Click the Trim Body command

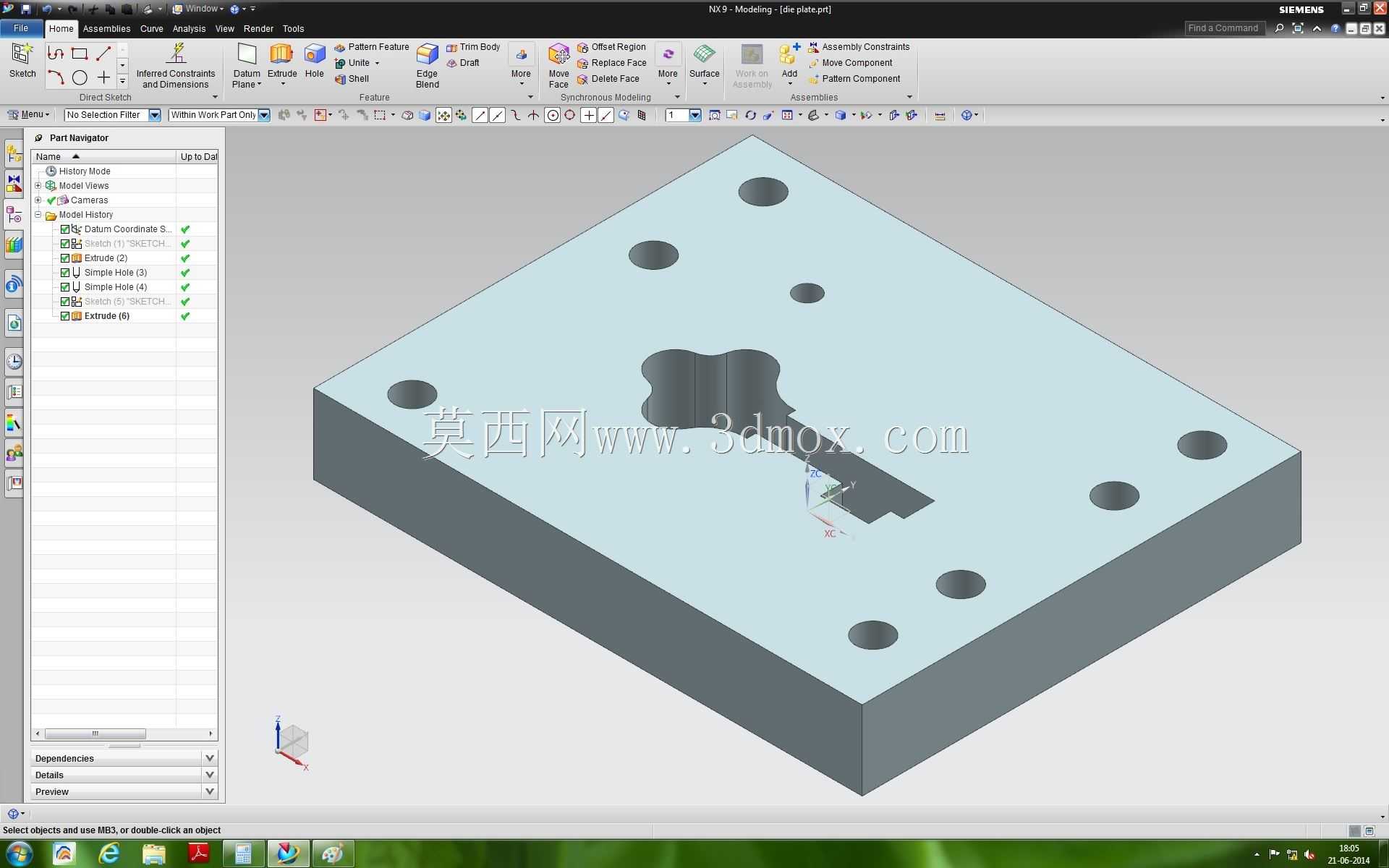coord(473,47)
